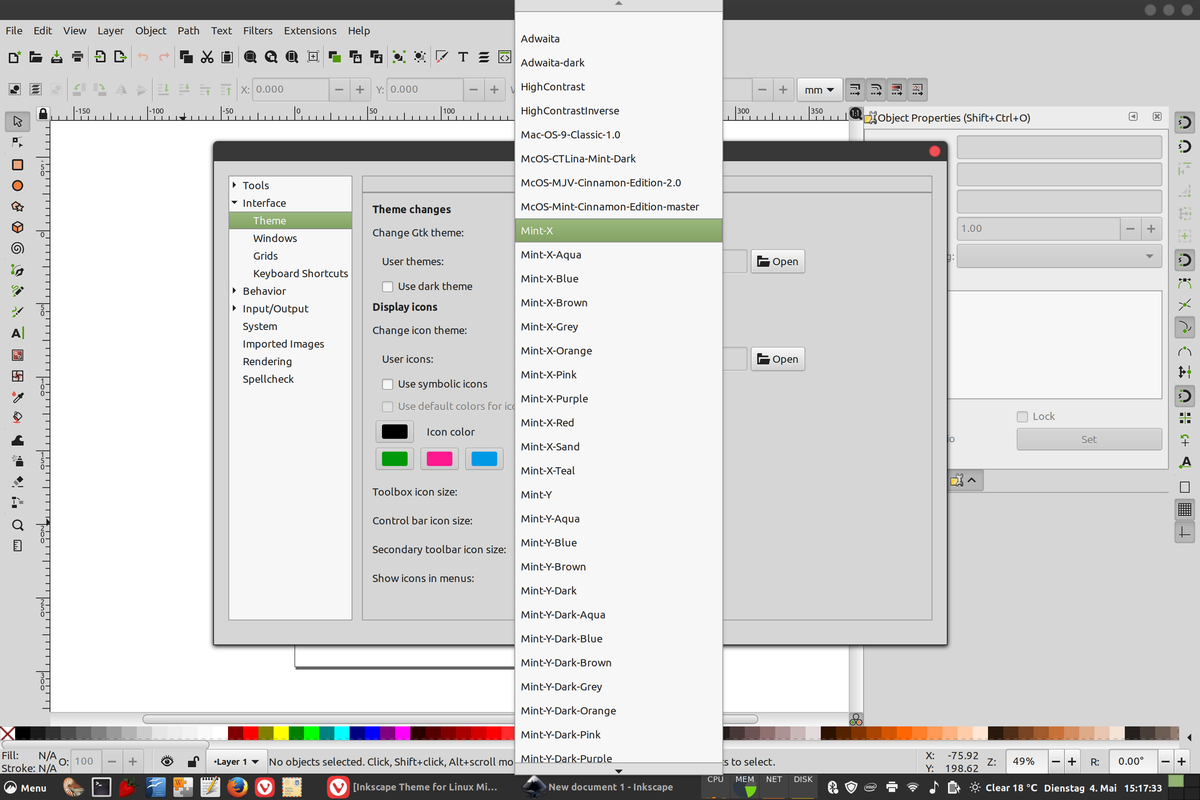
Task: Select the Ellipse tool
Action: pyautogui.click(x=17, y=186)
